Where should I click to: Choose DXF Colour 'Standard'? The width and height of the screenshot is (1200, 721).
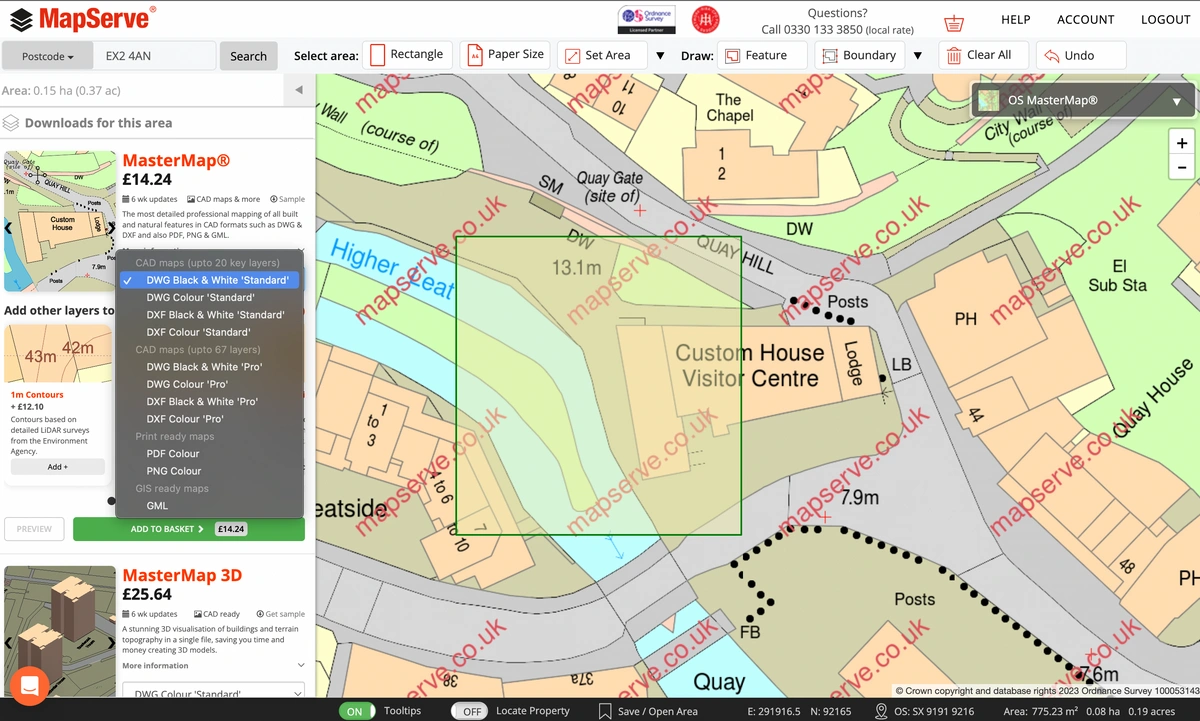coord(209,332)
